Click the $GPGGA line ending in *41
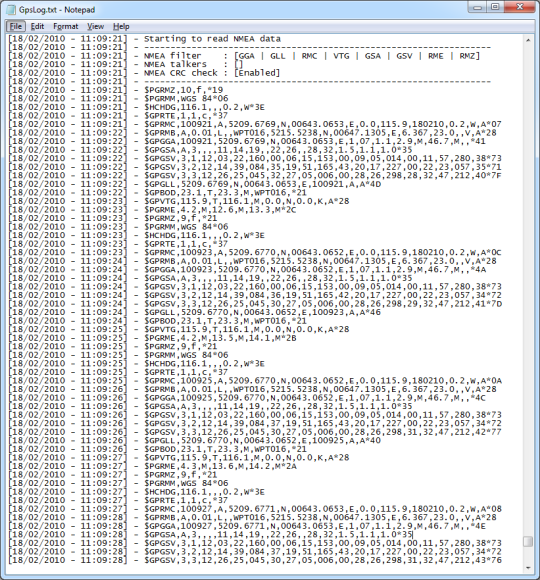 [247, 141]
